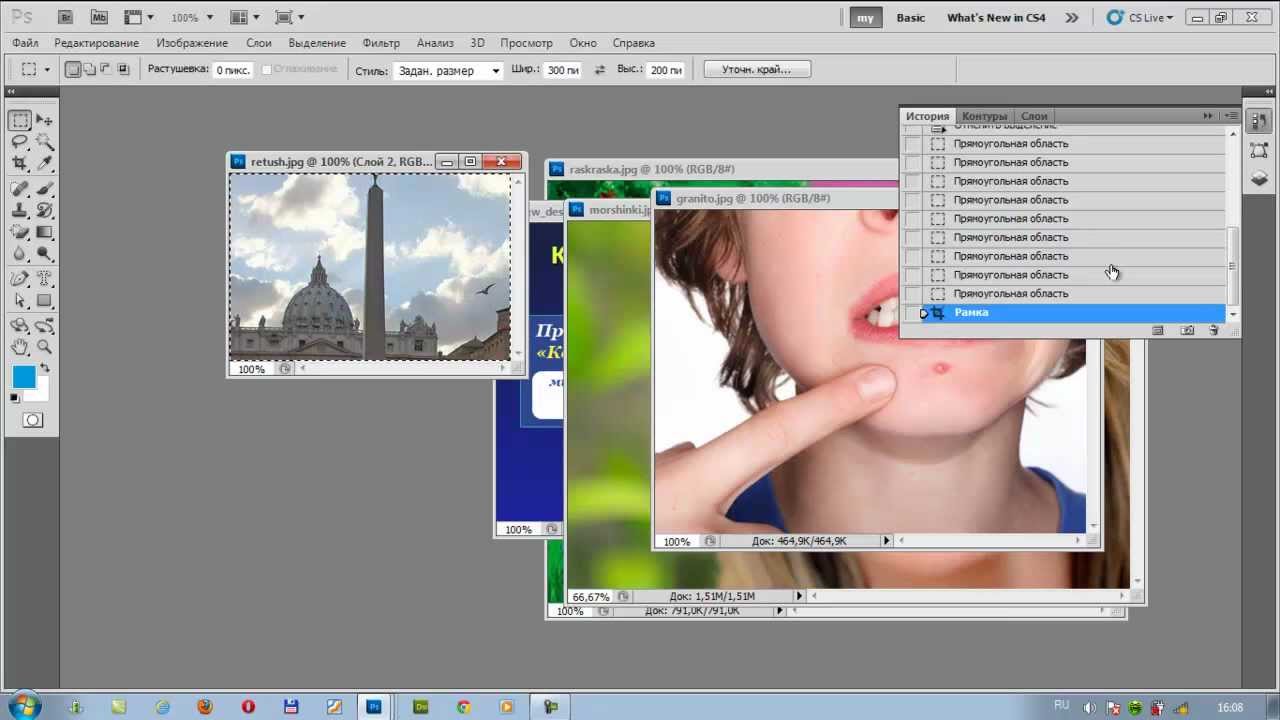Select the Pen tool

click(x=20, y=279)
